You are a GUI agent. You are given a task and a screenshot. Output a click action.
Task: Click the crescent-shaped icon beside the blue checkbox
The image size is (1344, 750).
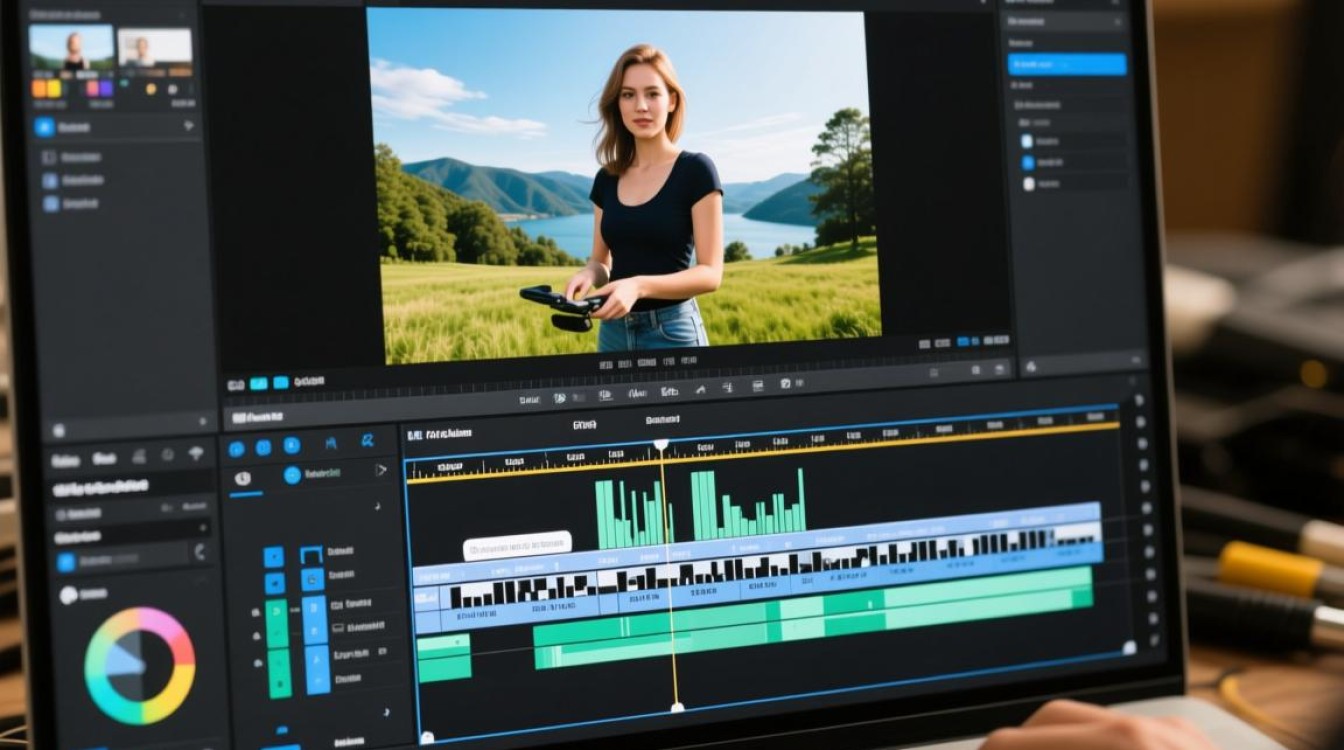[200, 551]
